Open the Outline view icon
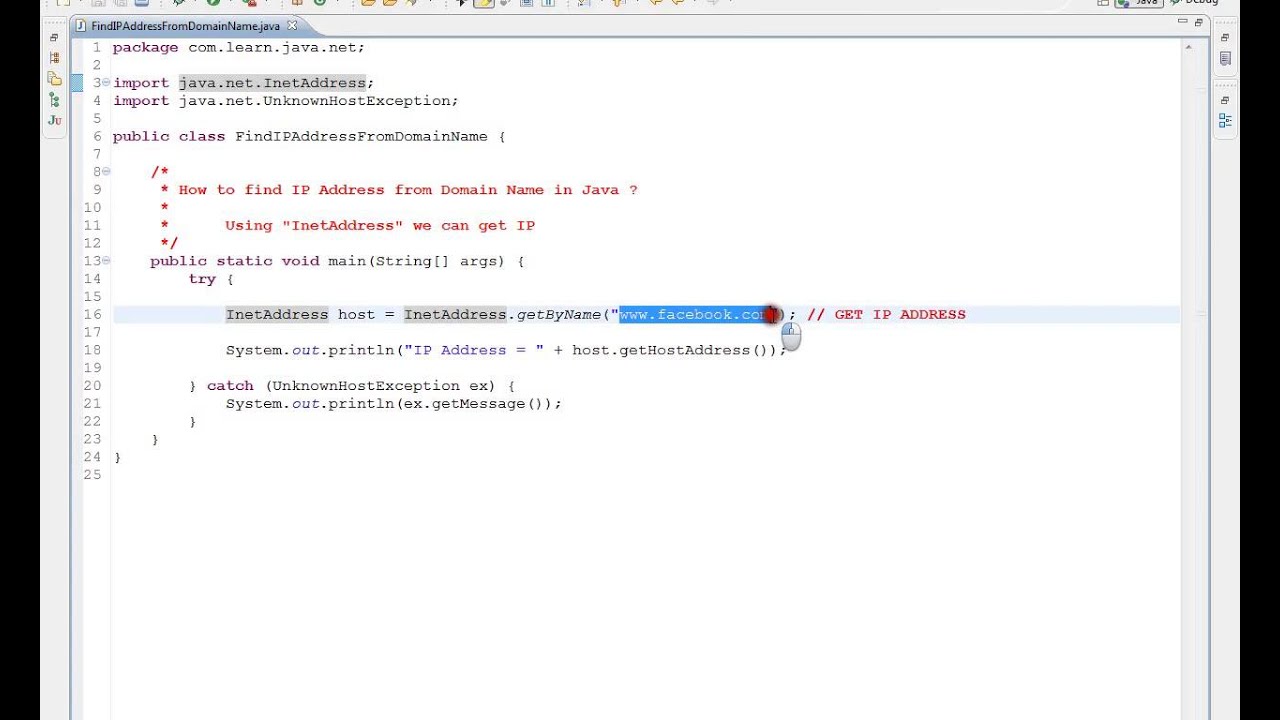This screenshot has height=720, width=1280. tap(1224, 121)
